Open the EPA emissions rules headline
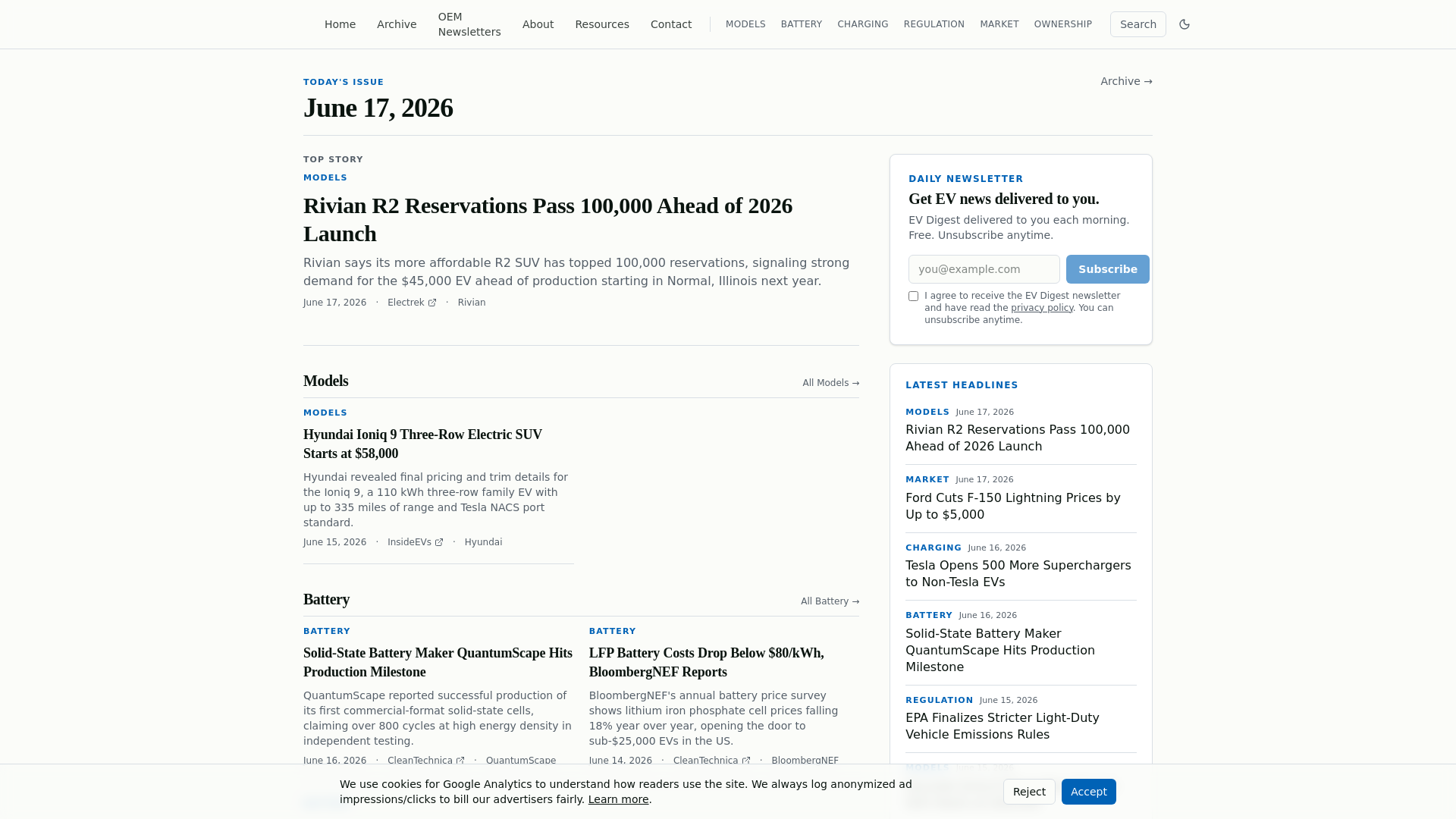This screenshot has height=819, width=1456. pyautogui.click(x=1002, y=726)
